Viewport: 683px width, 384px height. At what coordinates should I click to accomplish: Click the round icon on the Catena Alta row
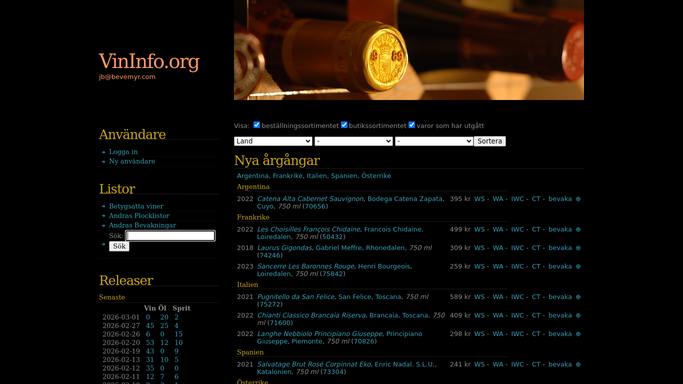[x=578, y=199]
